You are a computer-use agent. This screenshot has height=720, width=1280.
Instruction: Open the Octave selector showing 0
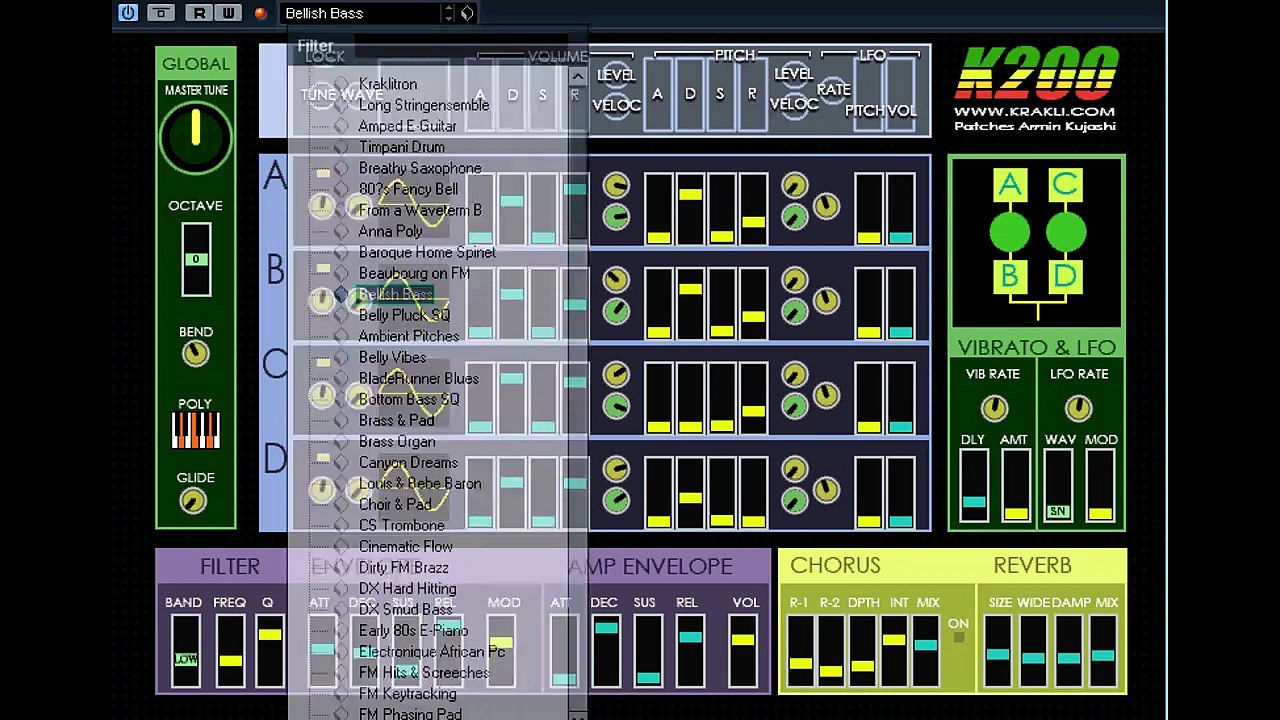tap(196, 259)
